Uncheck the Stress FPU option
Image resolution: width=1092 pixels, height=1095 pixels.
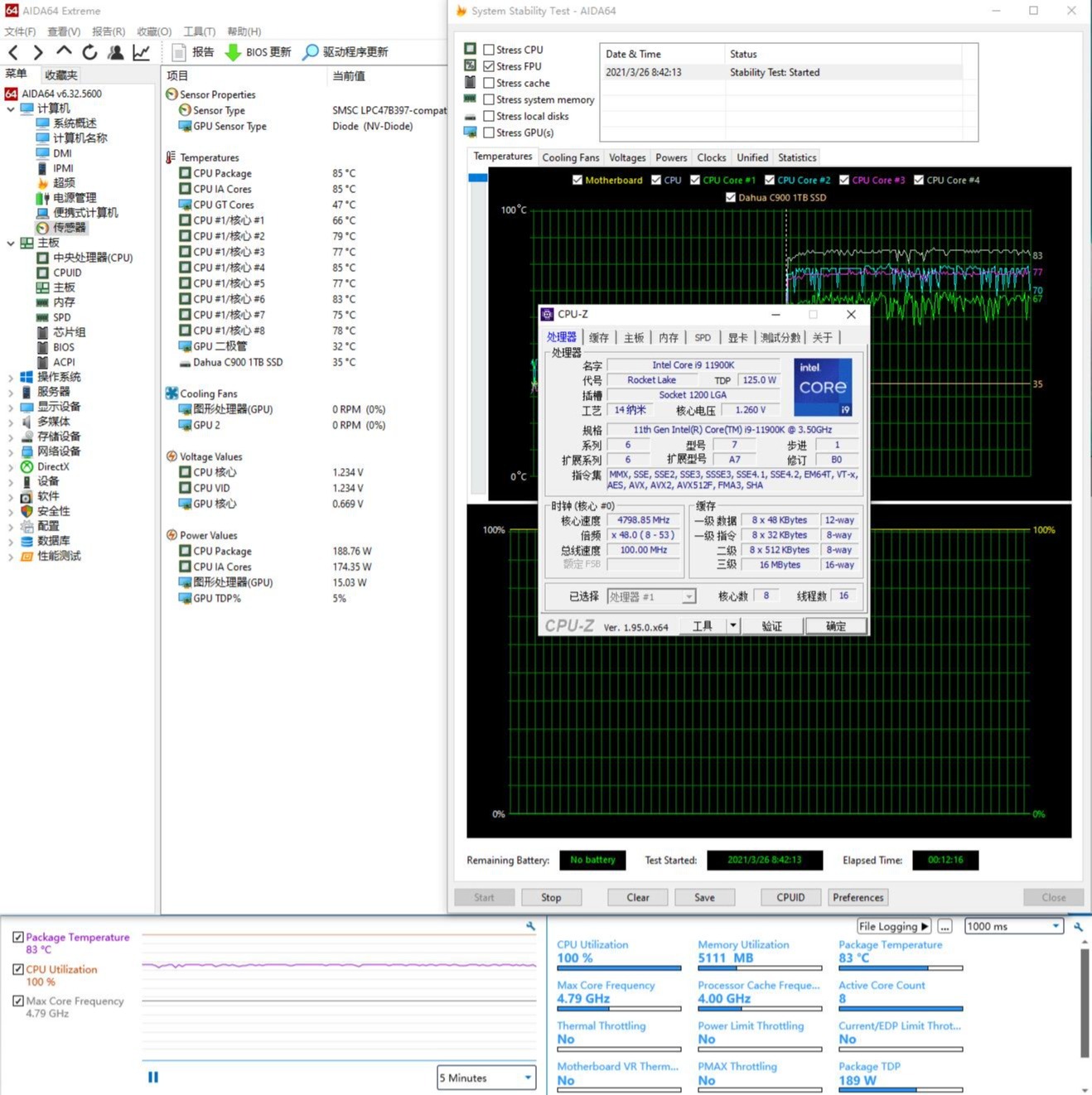point(489,66)
